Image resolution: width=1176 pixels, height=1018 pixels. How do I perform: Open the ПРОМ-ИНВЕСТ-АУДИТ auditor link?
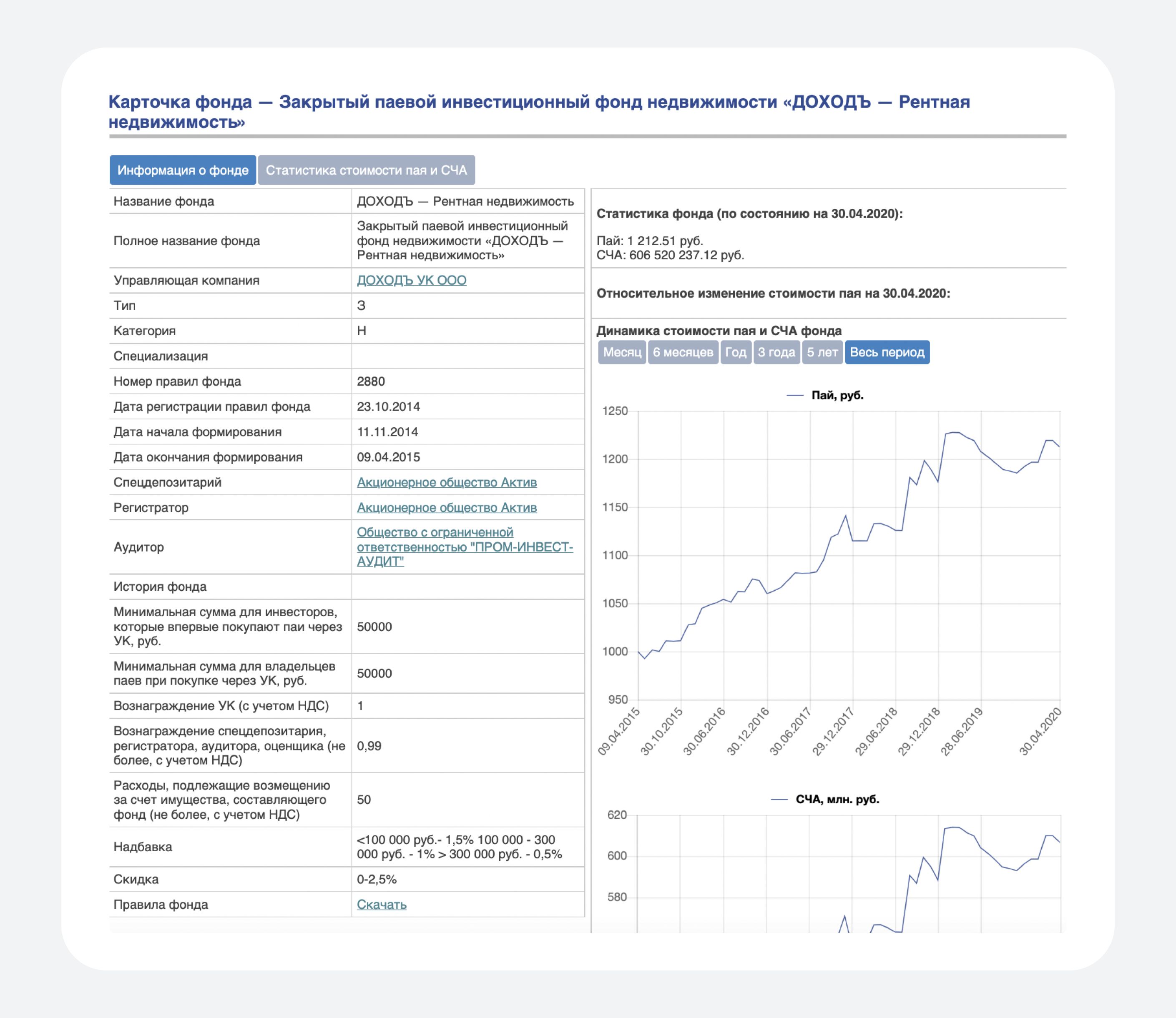465,547
